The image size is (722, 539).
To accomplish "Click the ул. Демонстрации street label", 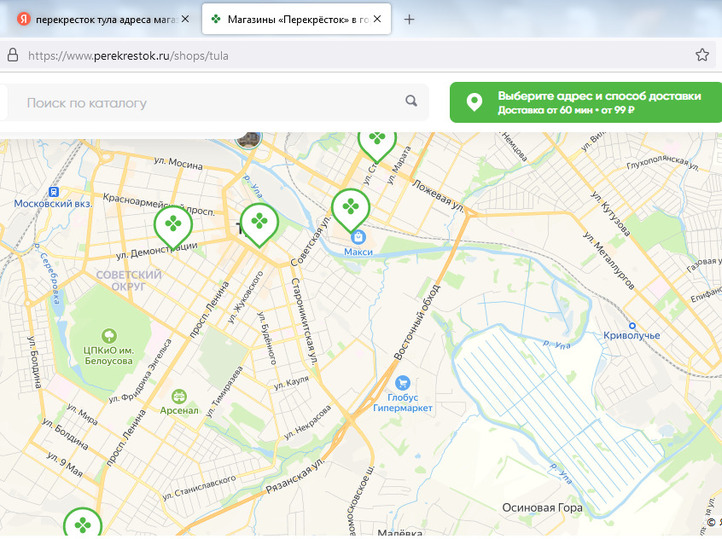I will click(157, 250).
